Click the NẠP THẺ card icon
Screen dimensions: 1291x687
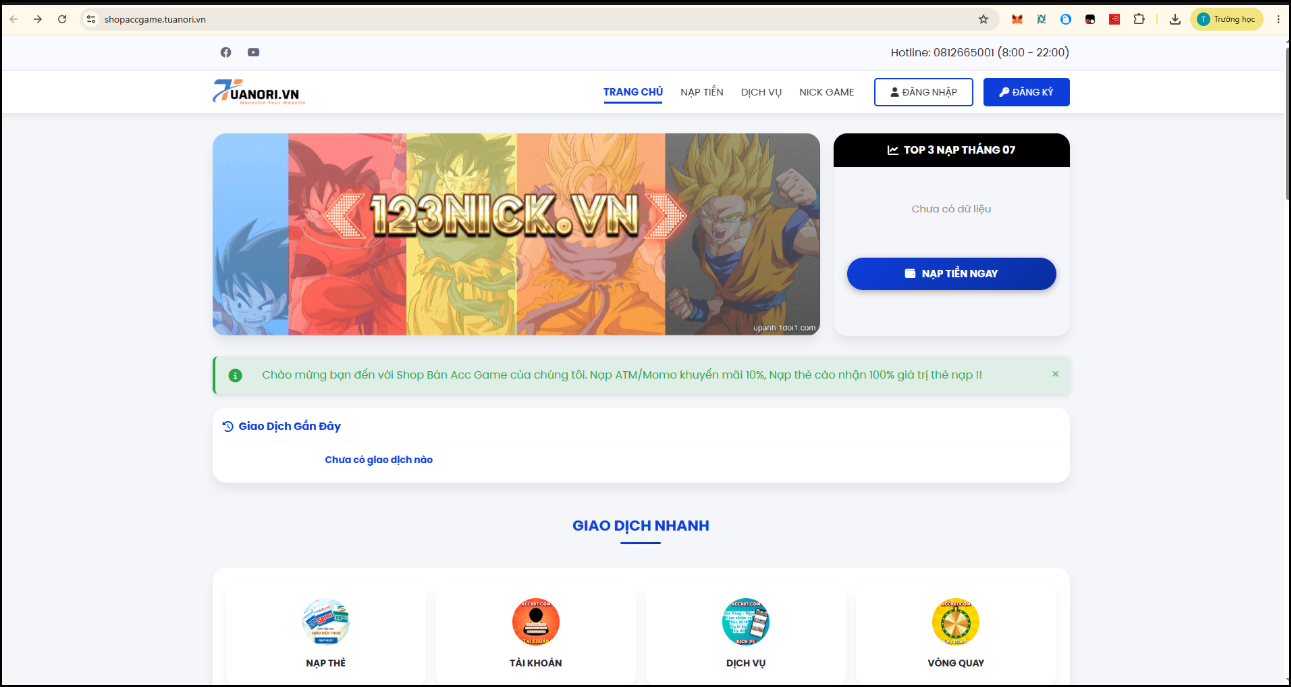[x=326, y=621]
